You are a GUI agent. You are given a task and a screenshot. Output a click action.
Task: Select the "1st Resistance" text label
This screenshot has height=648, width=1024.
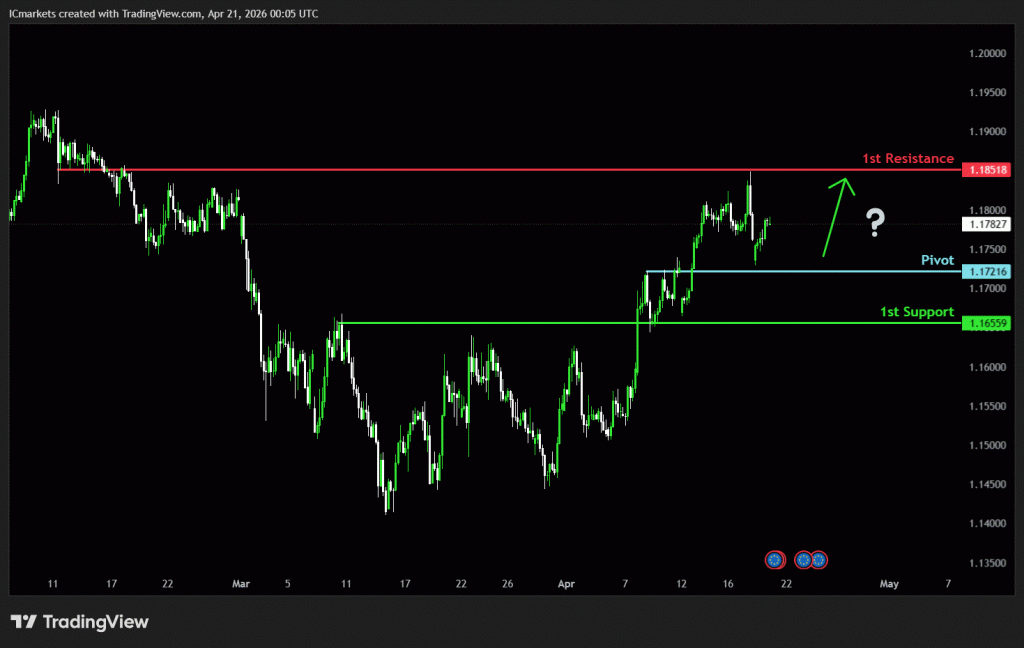pyautogui.click(x=907, y=159)
